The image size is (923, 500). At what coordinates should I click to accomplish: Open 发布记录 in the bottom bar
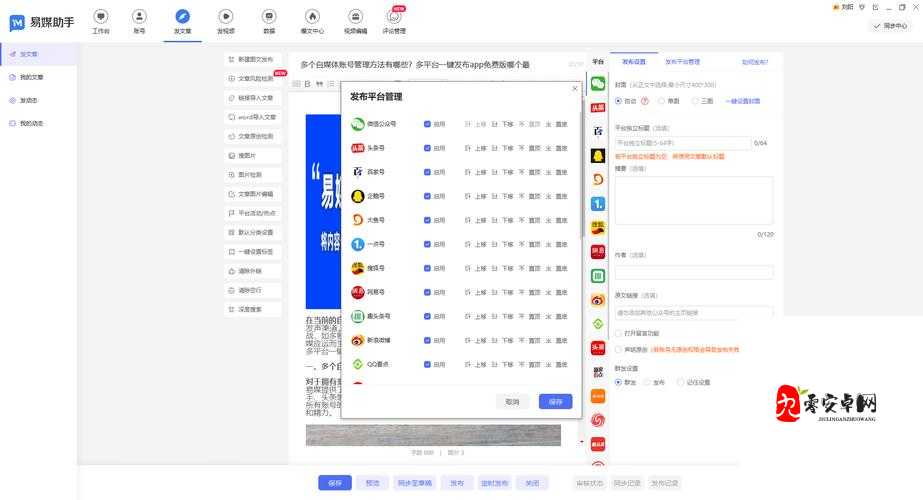(x=665, y=483)
